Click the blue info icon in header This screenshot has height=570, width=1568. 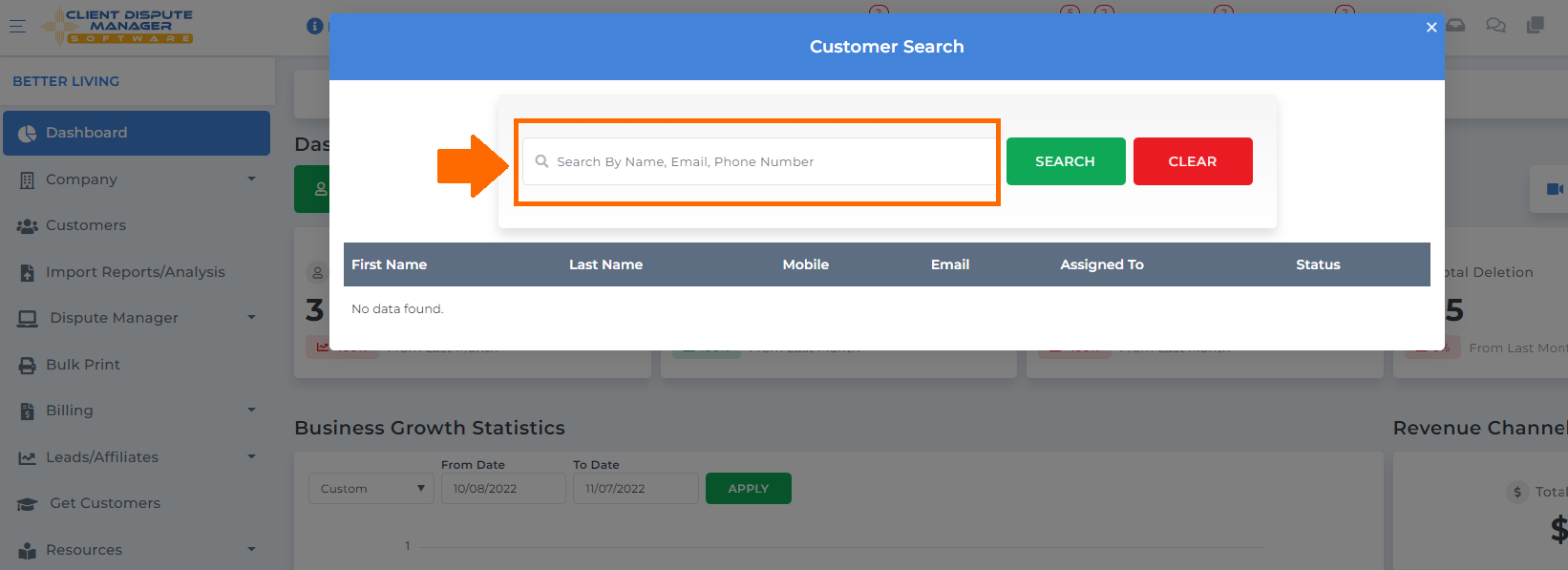pyautogui.click(x=314, y=26)
